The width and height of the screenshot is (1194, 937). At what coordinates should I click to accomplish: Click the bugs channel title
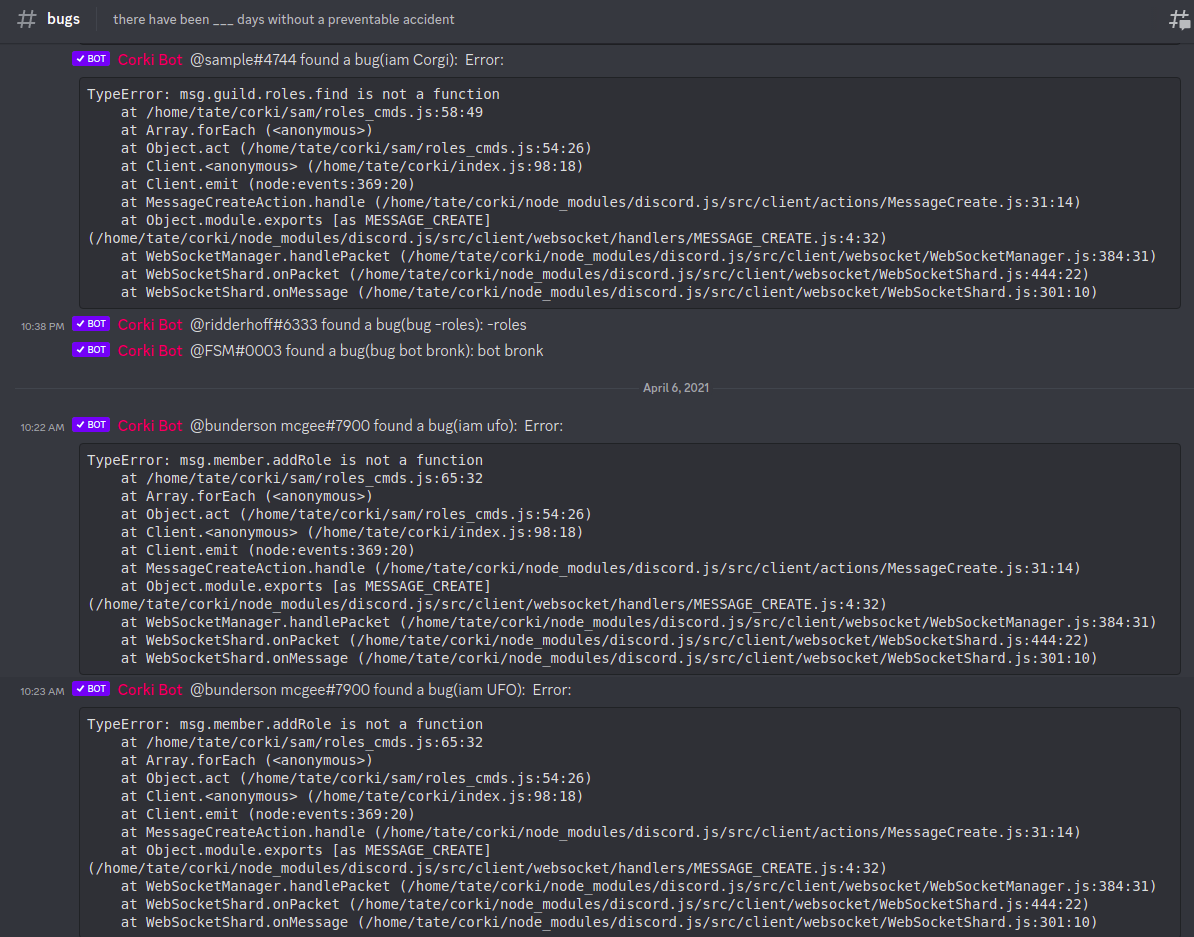pyautogui.click(x=63, y=19)
